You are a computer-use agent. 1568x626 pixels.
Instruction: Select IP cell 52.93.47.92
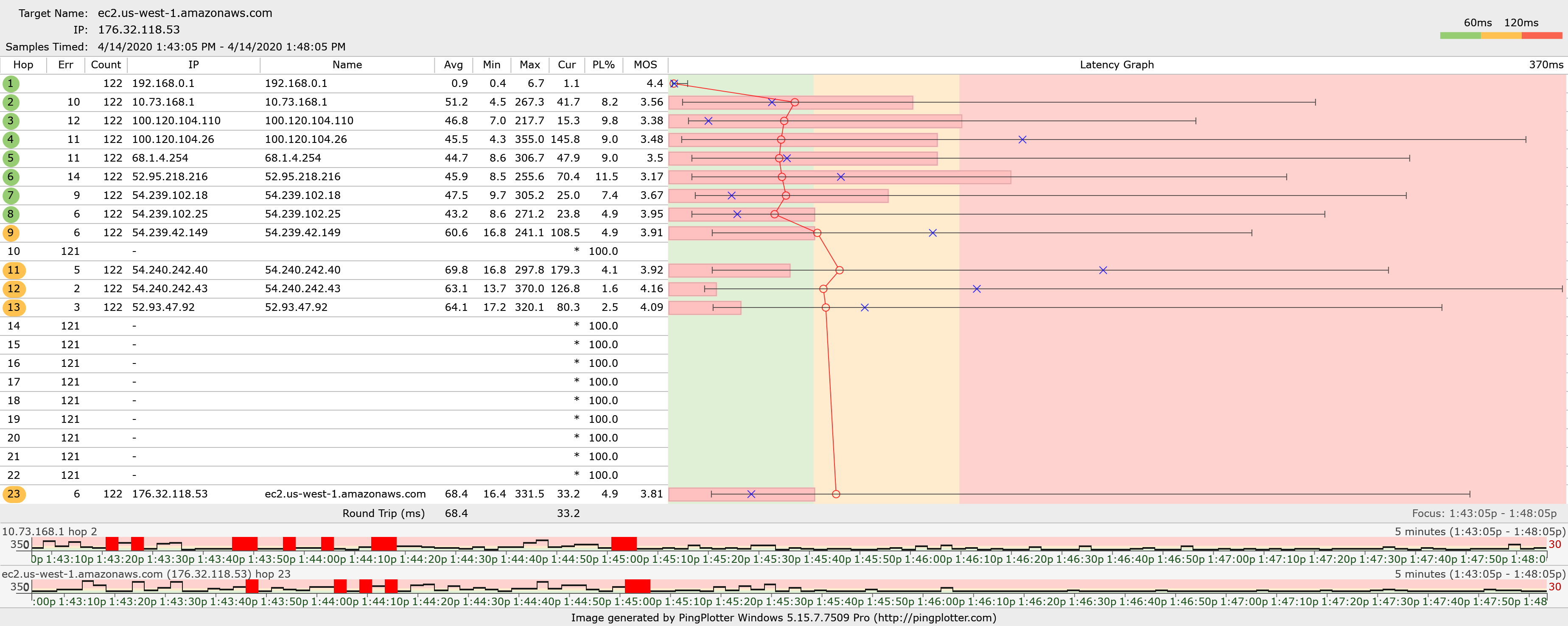click(163, 307)
